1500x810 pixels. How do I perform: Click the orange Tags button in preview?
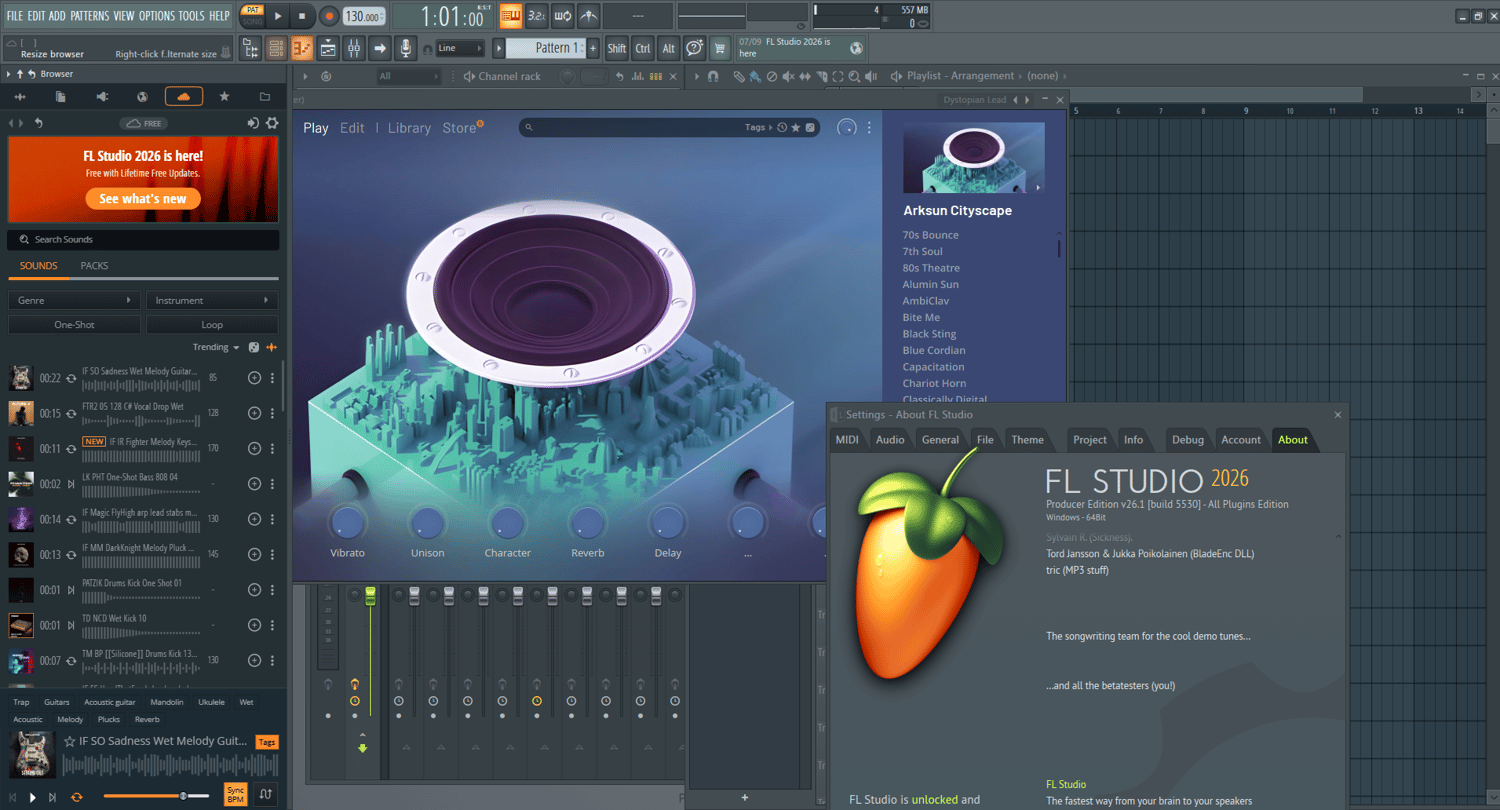[267, 742]
